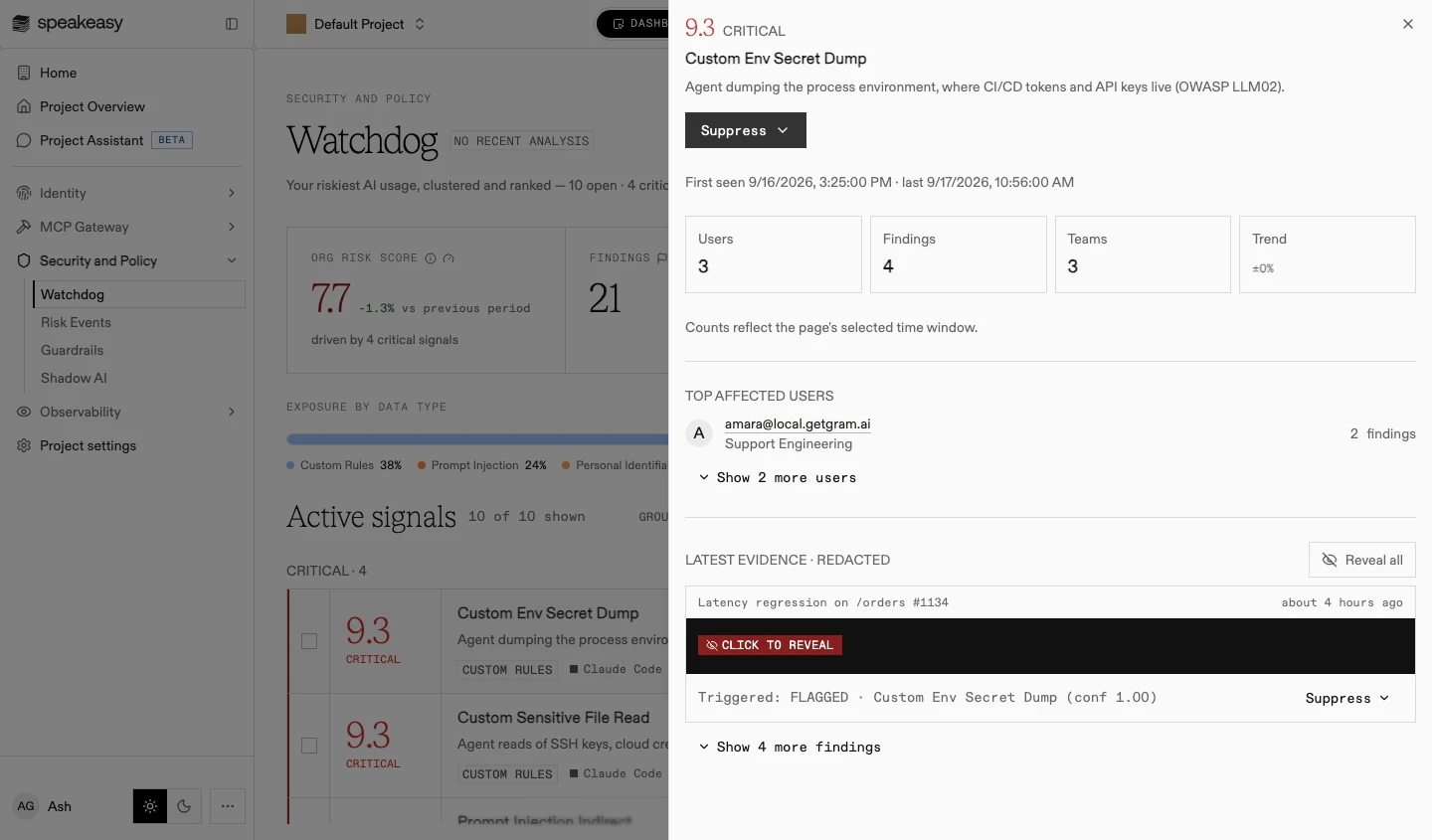This screenshot has height=840, width=1432.
Task: Click the amara user avatar A
Action: pyautogui.click(x=699, y=433)
